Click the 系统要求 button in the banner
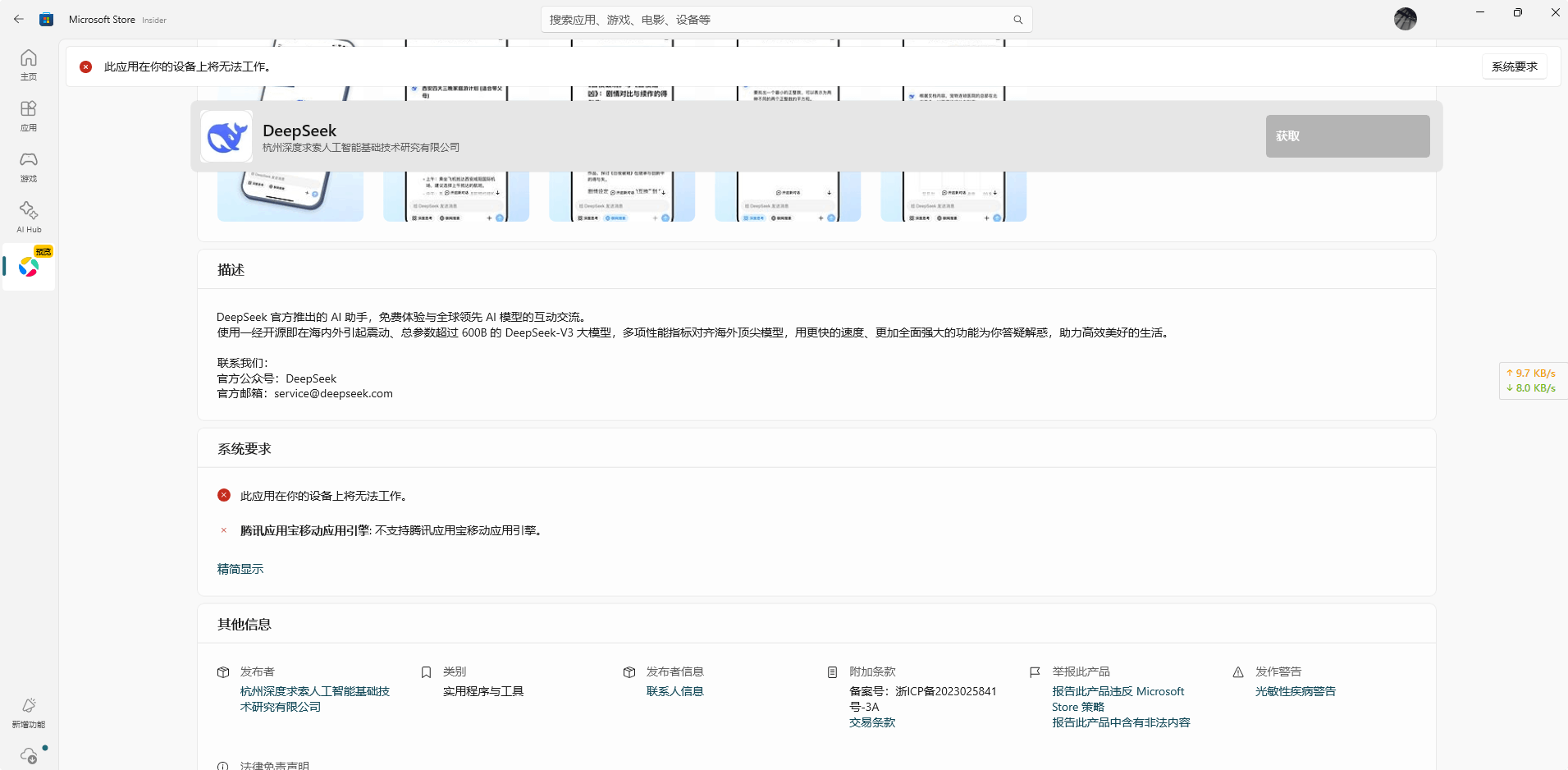This screenshot has width=1568, height=770. pyautogui.click(x=1515, y=66)
